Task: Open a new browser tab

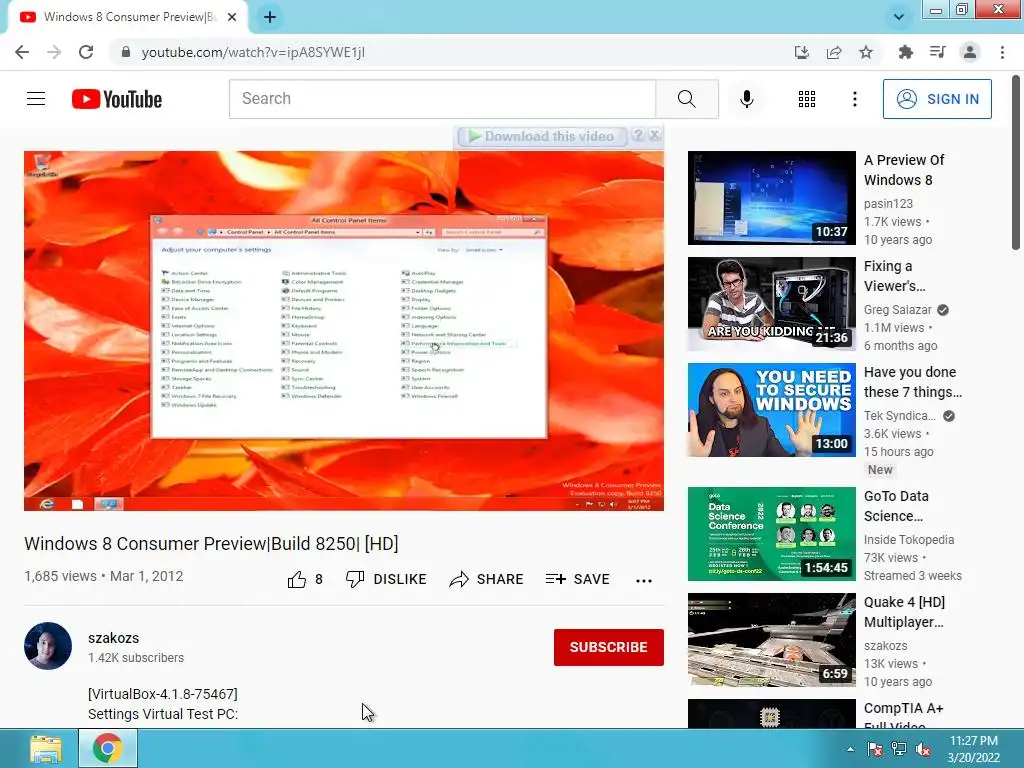Action: (270, 17)
